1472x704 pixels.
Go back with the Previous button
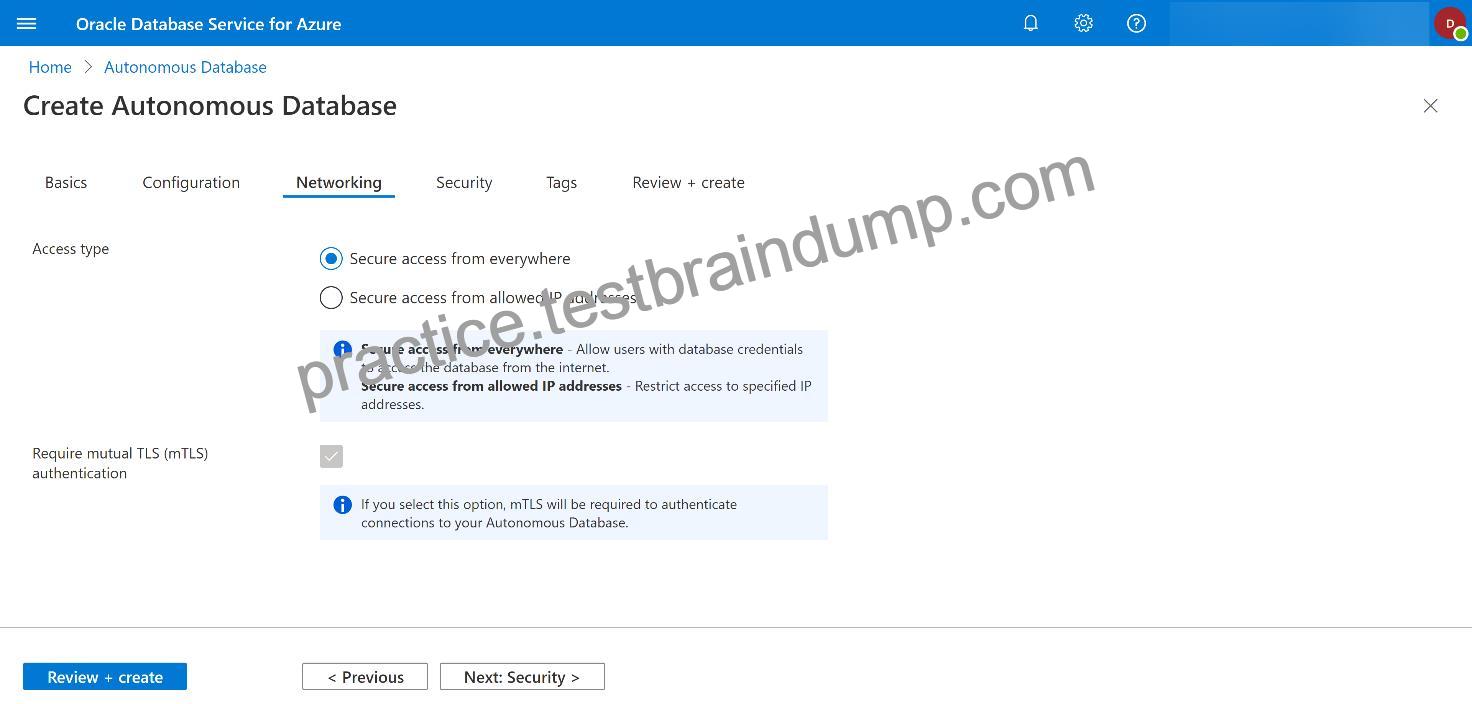click(365, 677)
